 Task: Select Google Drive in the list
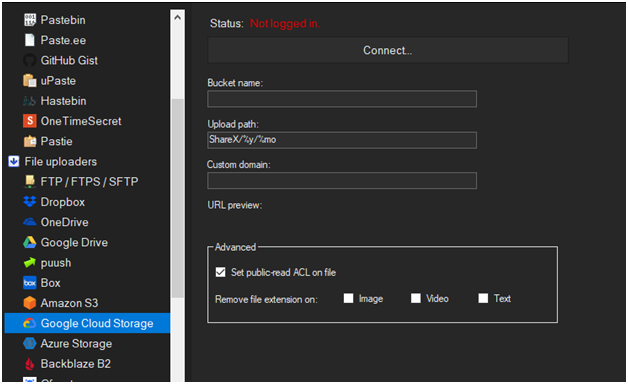point(74,242)
